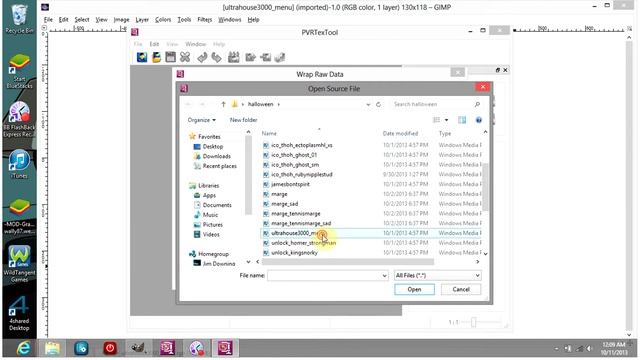This screenshot has height=360, width=640.
Task: Open the blue help icon in the file dialog
Action: coord(479,120)
